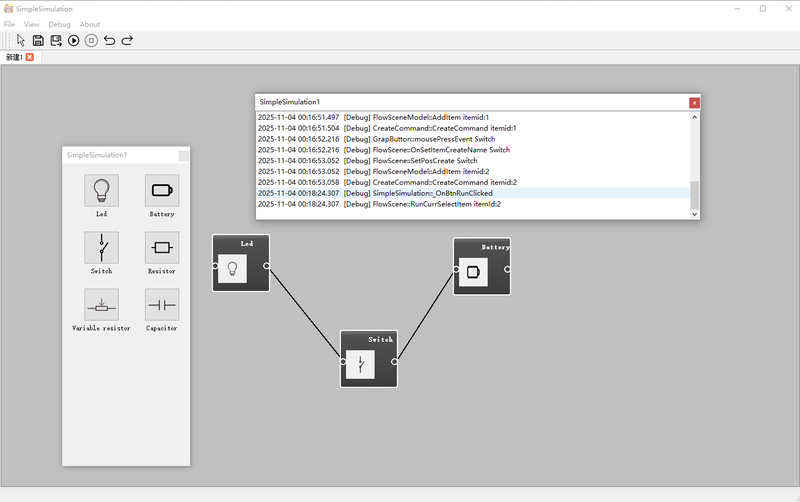Stop the simulation with Stop button
The height and width of the screenshot is (502, 800).
[91, 40]
